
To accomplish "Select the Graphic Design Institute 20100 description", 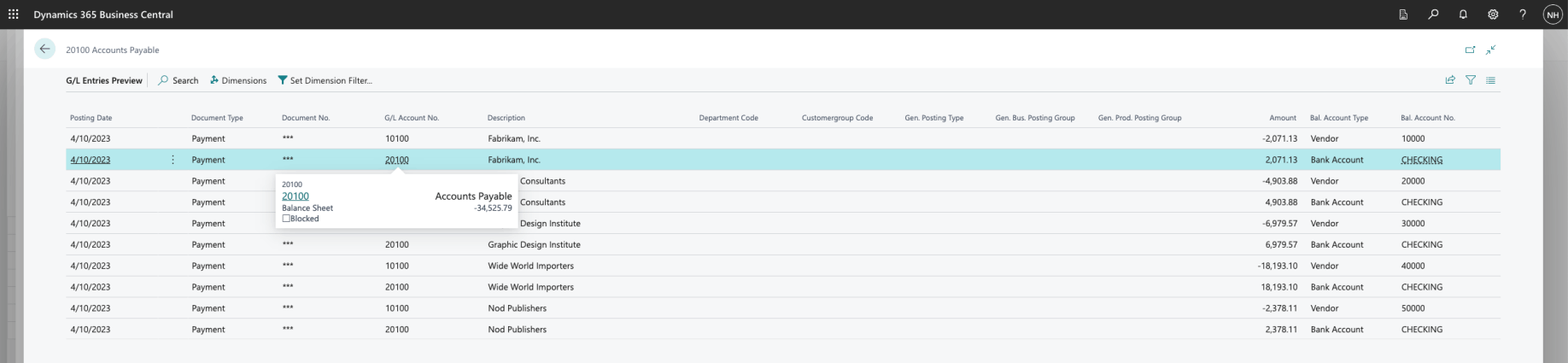I will click(x=534, y=244).
